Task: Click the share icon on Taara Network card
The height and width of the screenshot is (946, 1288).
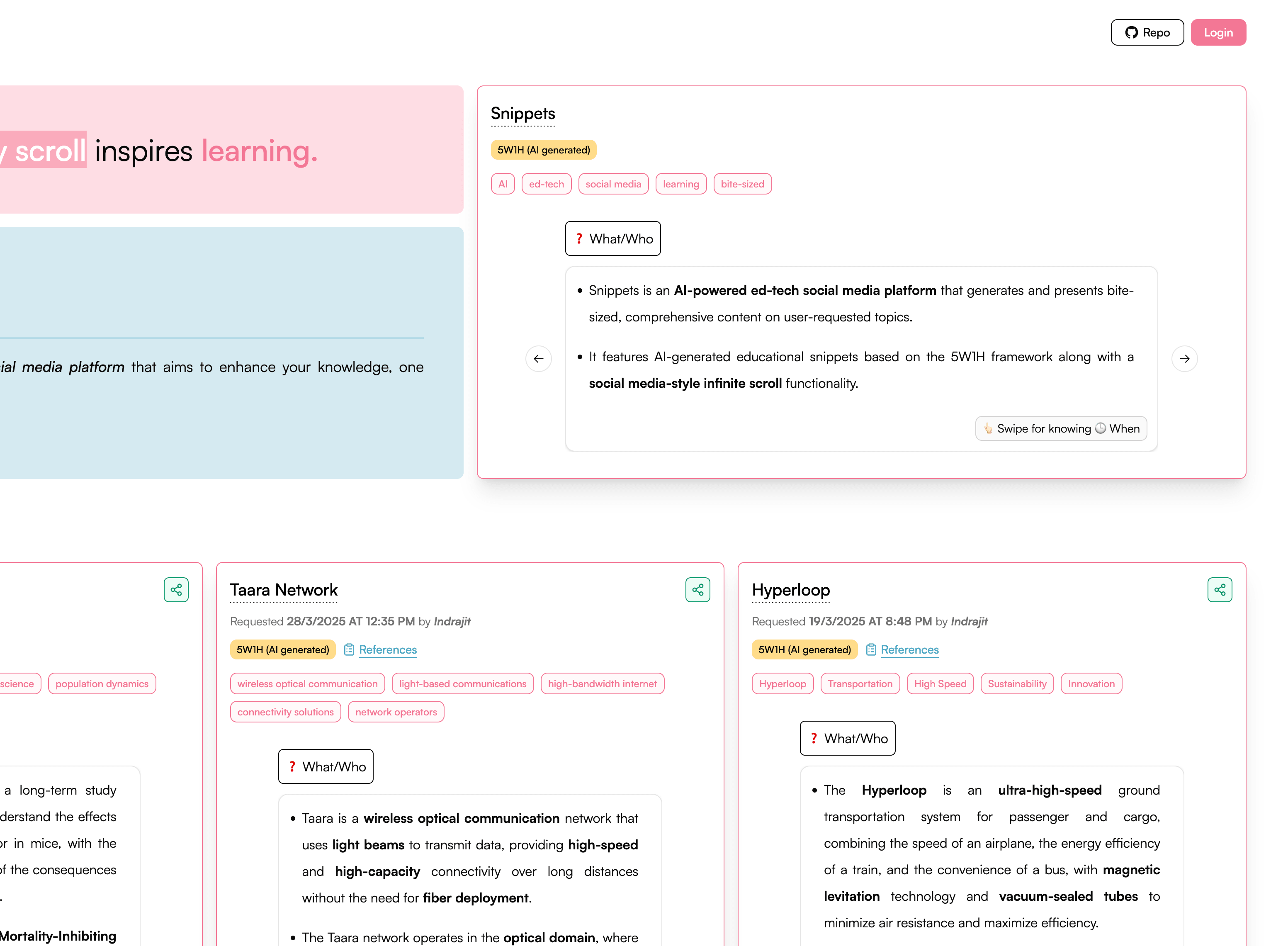Action: pyautogui.click(x=697, y=590)
